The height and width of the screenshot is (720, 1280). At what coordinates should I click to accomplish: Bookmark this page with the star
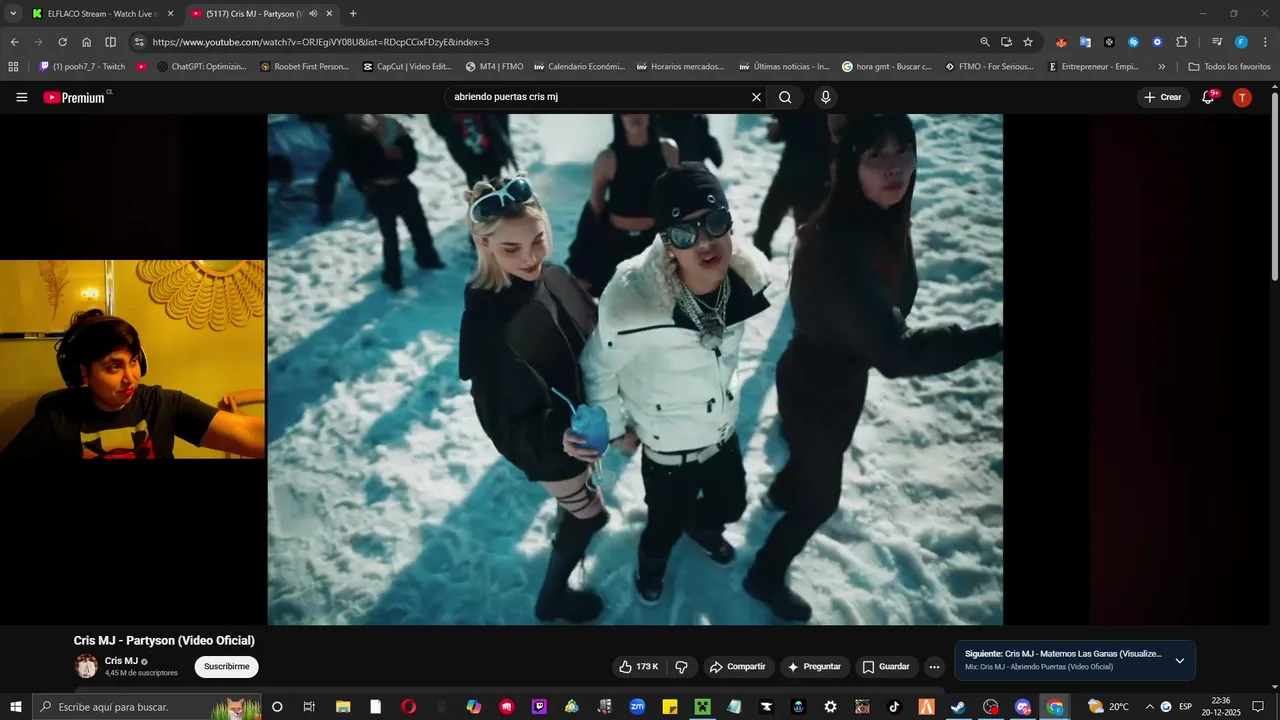click(x=1027, y=42)
